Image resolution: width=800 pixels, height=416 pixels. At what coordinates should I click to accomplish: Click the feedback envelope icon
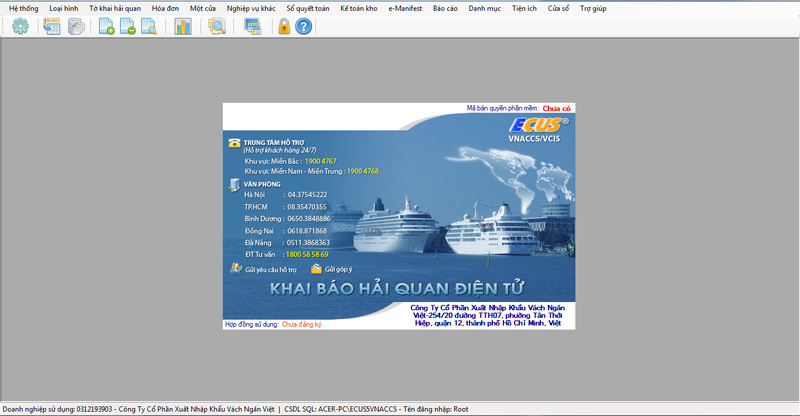(x=316, y=268)
